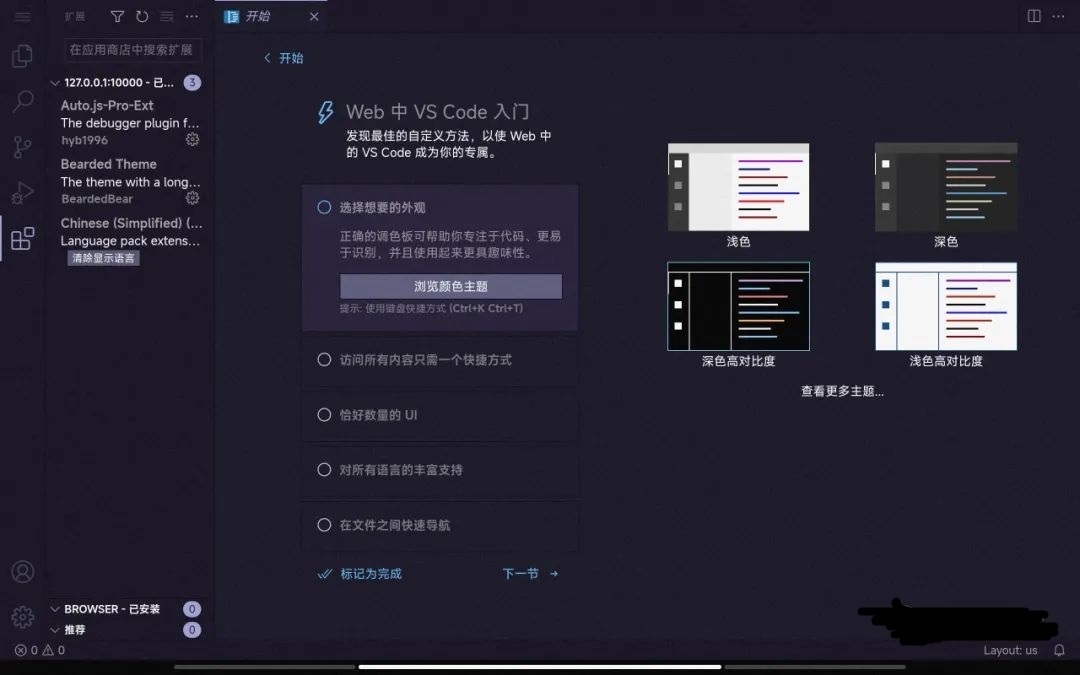Click the extension search input field
Image resolution: width=1080 pixels, height=675 pixels.
(x=133, y=49)
